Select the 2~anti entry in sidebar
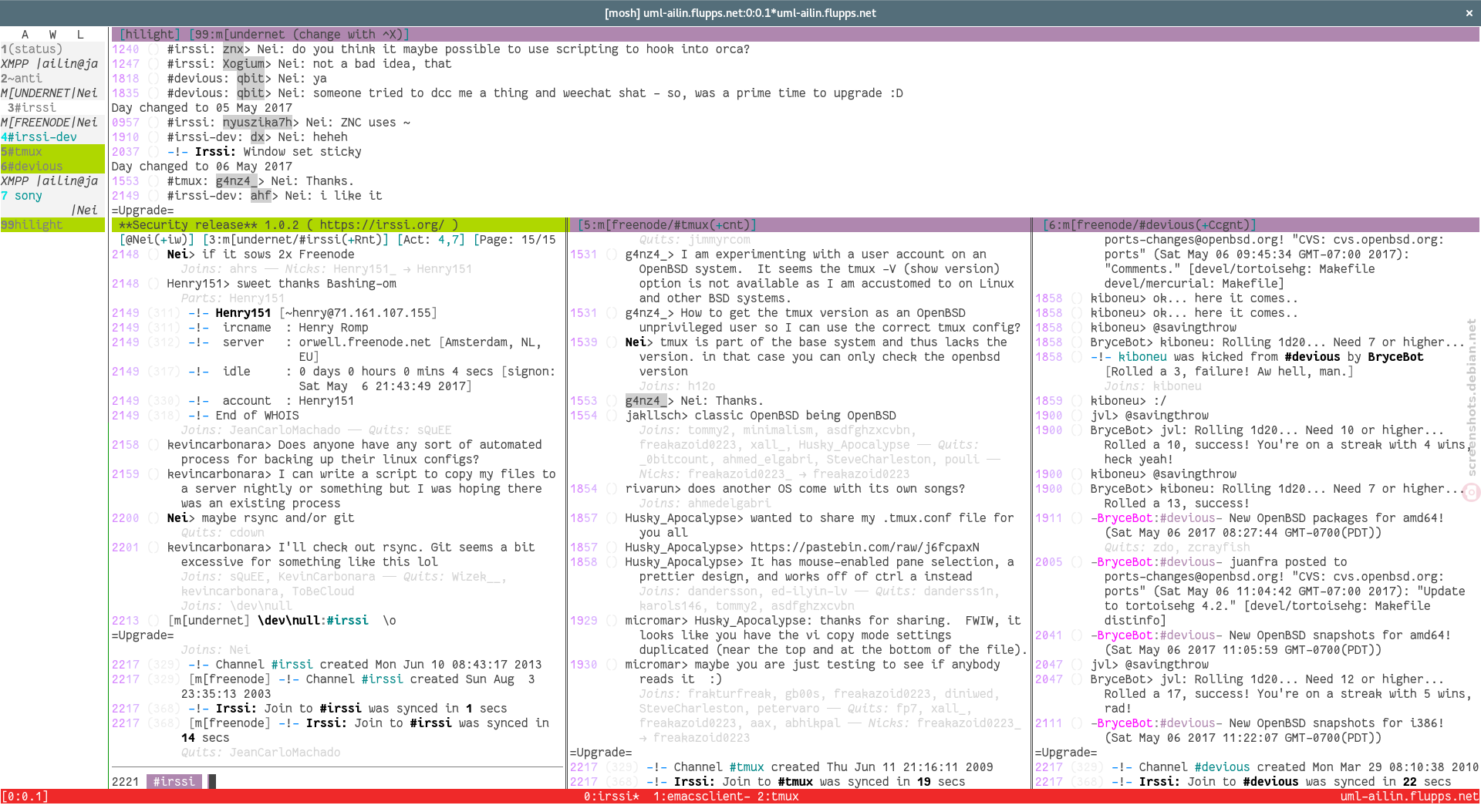The height and width of the screenshot is (812, 1481). pos(22,79)
